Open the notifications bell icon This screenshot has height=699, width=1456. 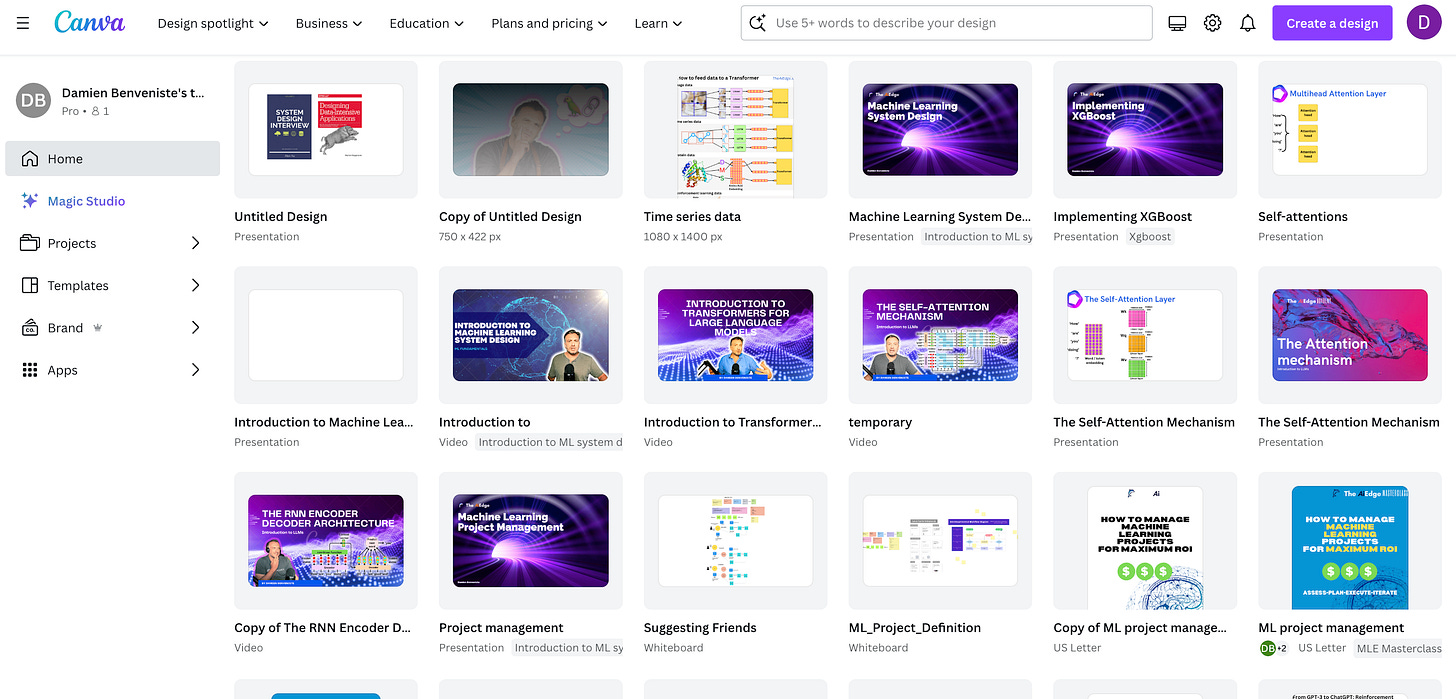[x=1247, y=23]
